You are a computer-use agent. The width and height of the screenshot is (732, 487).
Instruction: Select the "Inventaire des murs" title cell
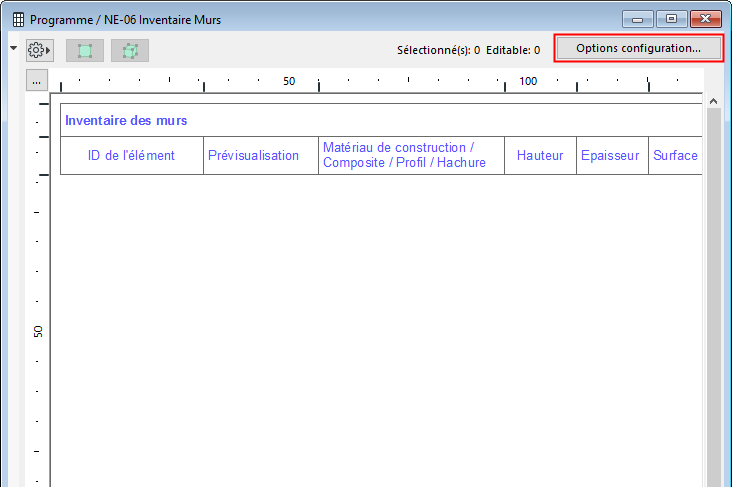point(381,120)
